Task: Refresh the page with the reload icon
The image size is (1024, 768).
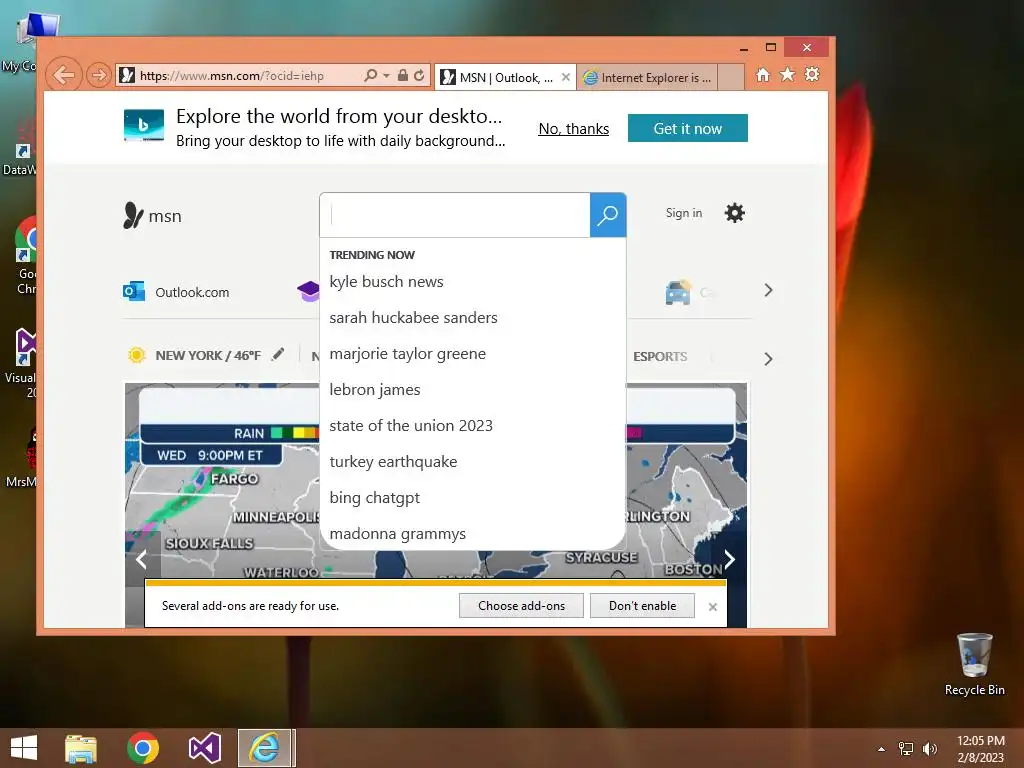Action: coord(419,76)
